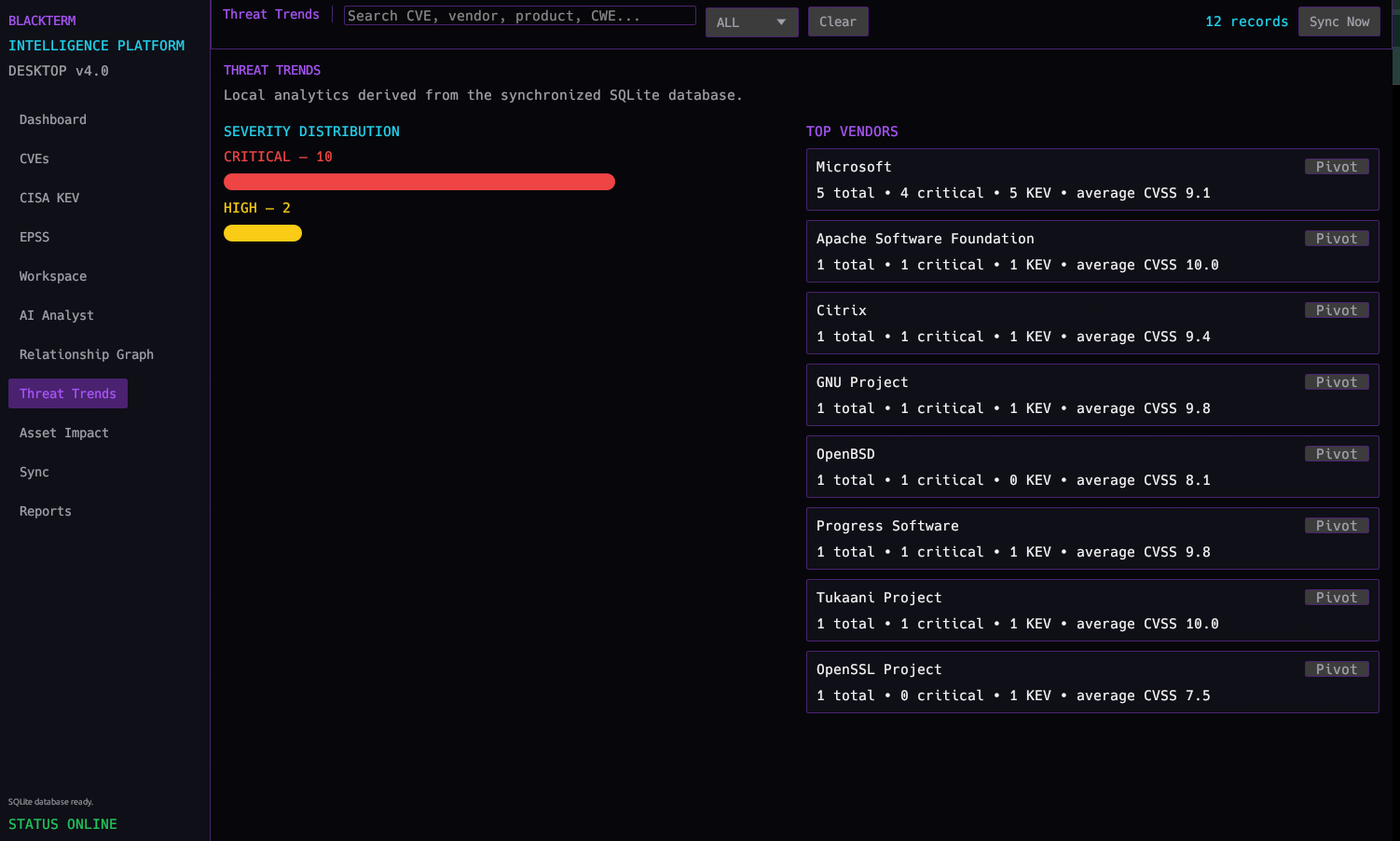Select the Progress Software vendor name

(x=887, y=526)
